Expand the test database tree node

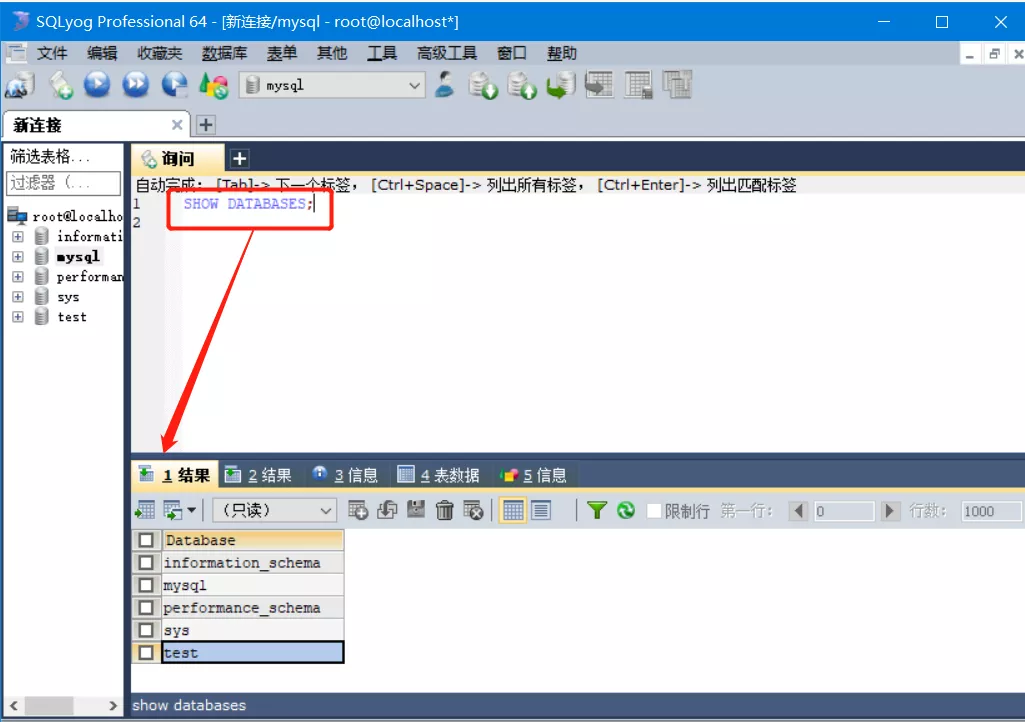[18, 317]
